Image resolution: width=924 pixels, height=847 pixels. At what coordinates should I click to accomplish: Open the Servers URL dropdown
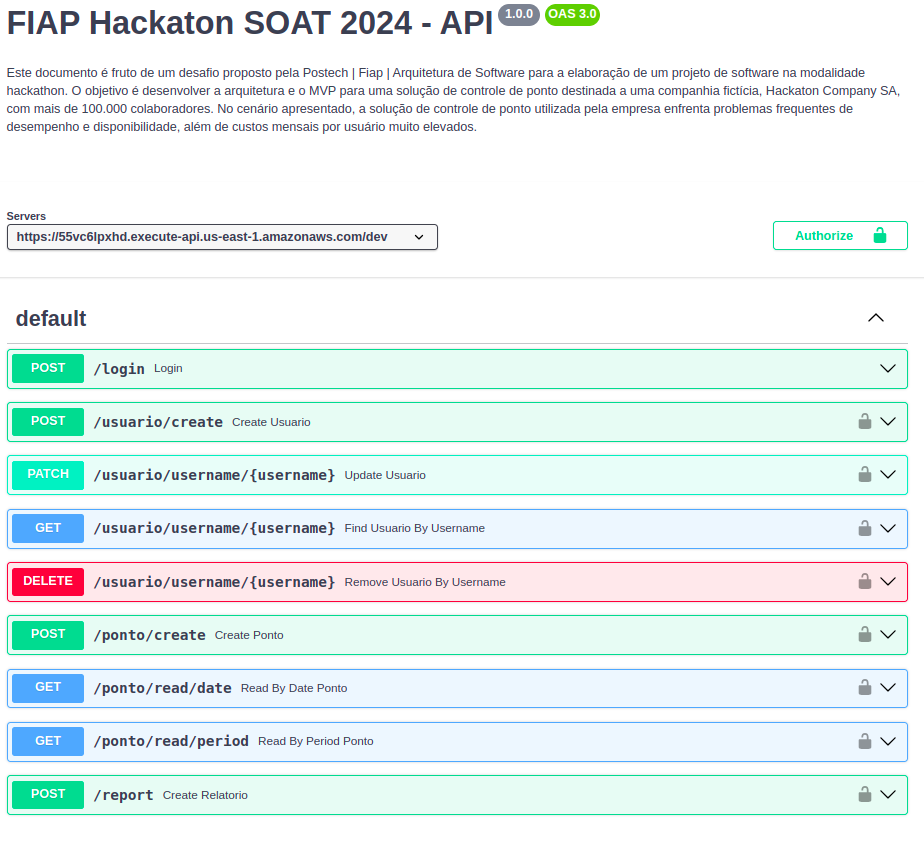pos(222,237)
